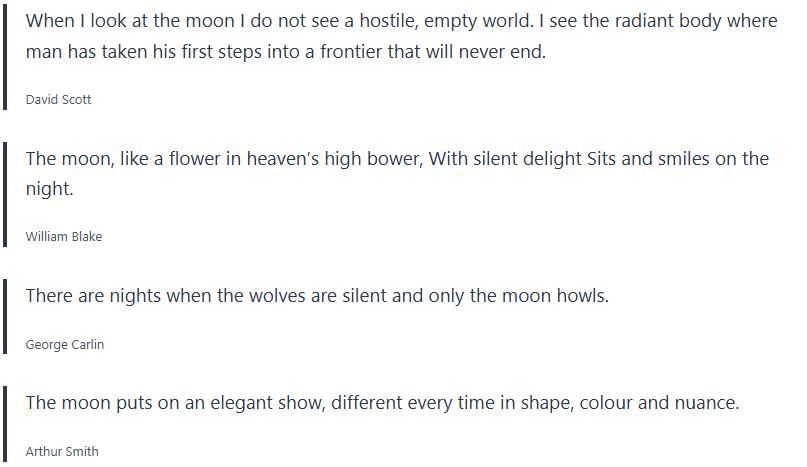807x467 pixels.
Task: Click the George Carlin author name
Action: 64,345
